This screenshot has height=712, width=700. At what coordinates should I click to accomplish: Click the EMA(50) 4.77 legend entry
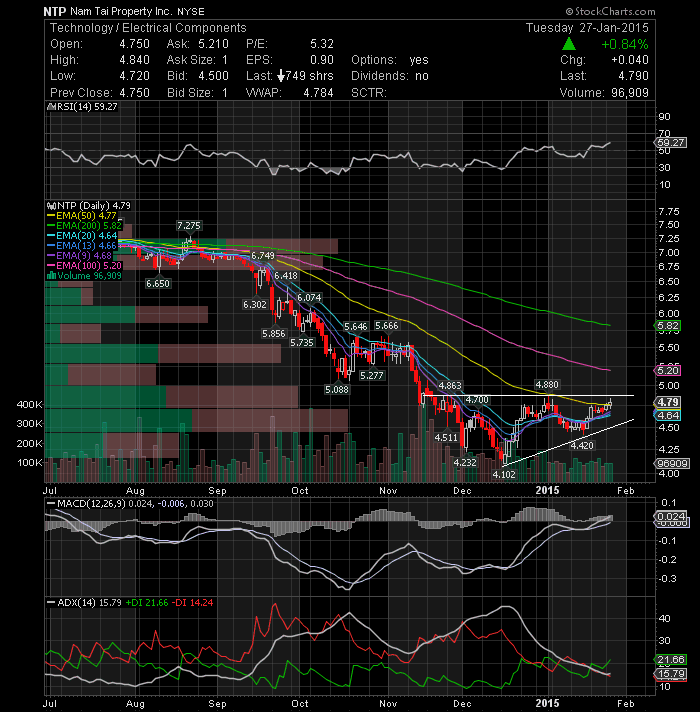pos(82,216)
